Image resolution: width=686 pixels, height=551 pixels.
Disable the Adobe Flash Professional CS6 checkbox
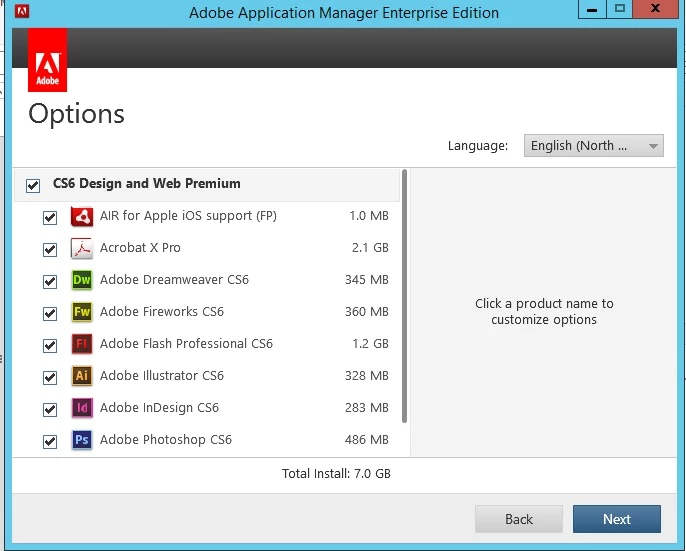point(50,345)
